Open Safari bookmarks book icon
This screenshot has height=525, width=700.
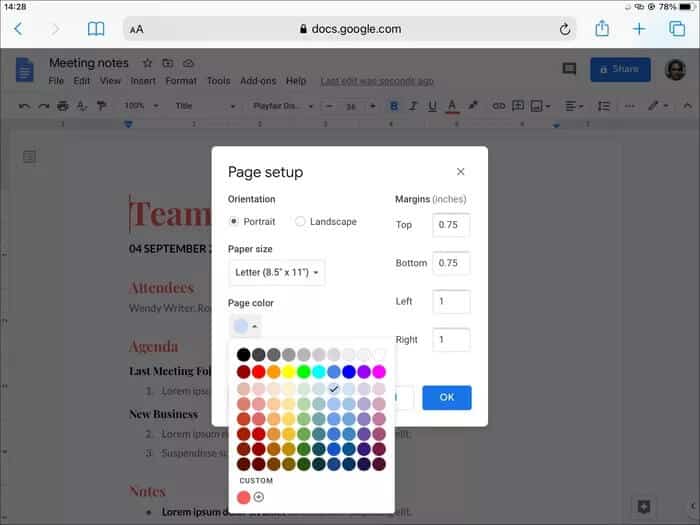[x=96, y=29]
